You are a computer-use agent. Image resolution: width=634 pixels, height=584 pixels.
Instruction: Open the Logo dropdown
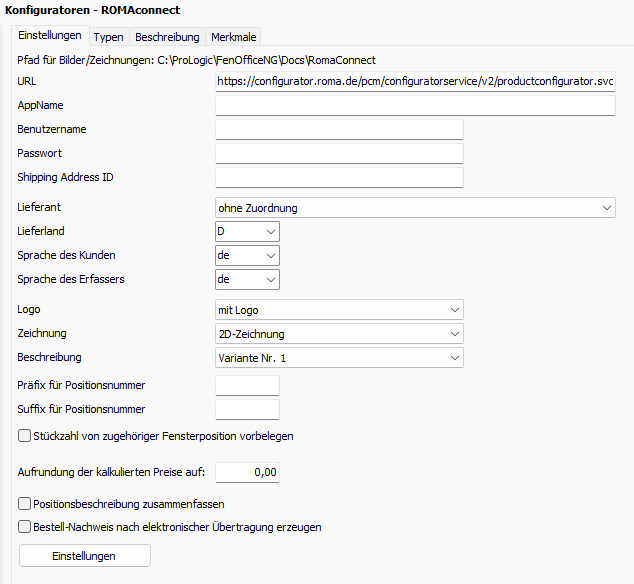[x=339, y=310]
